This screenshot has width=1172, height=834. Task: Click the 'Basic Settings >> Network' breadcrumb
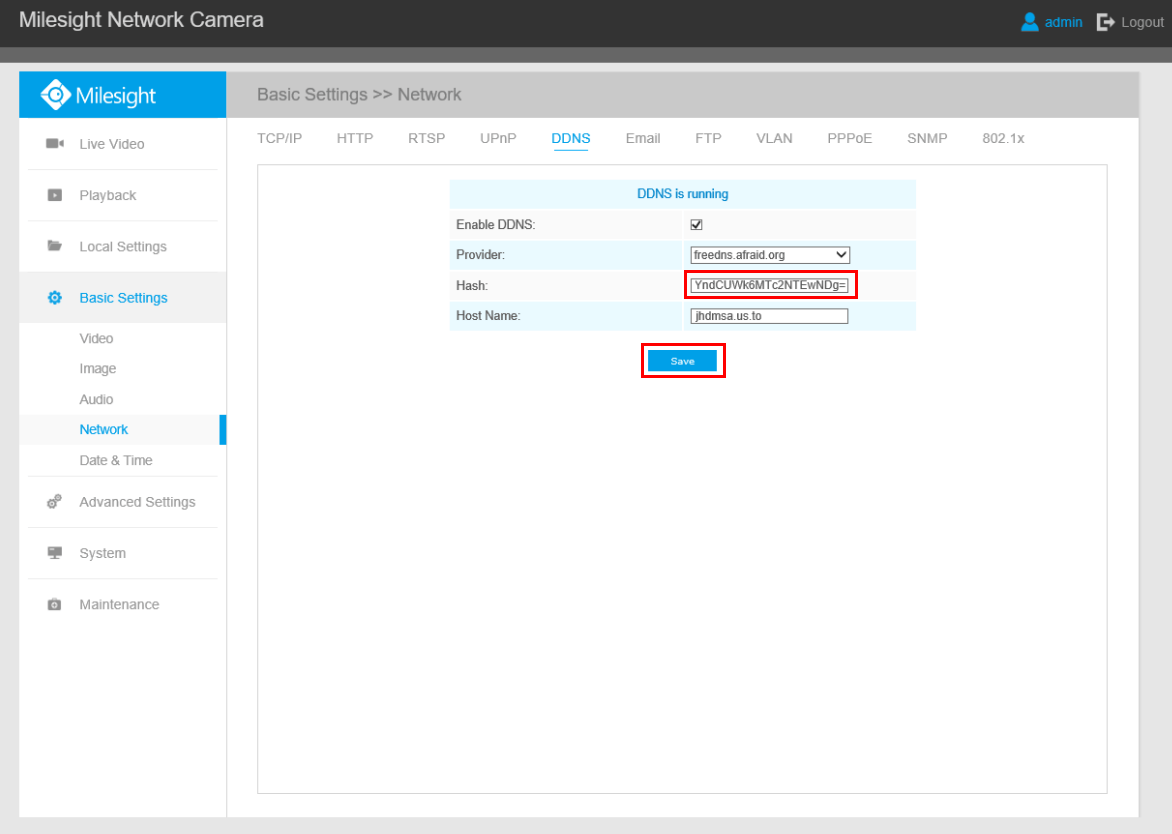[359, 95]
